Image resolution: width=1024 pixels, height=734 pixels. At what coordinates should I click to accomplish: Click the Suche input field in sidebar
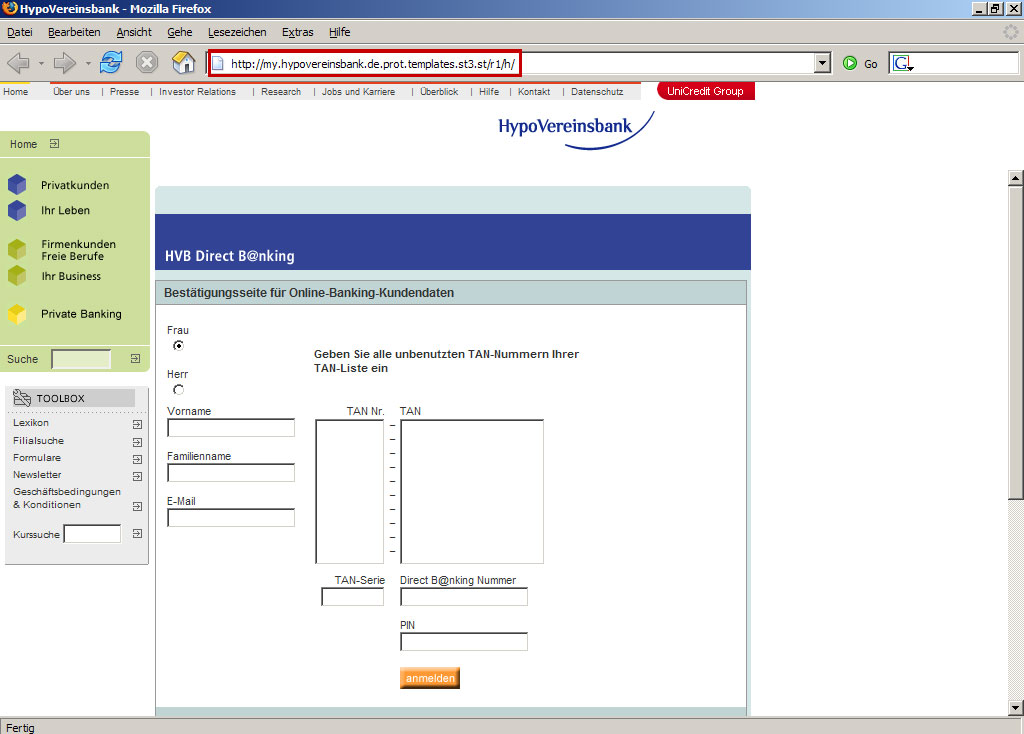point(81,359)
